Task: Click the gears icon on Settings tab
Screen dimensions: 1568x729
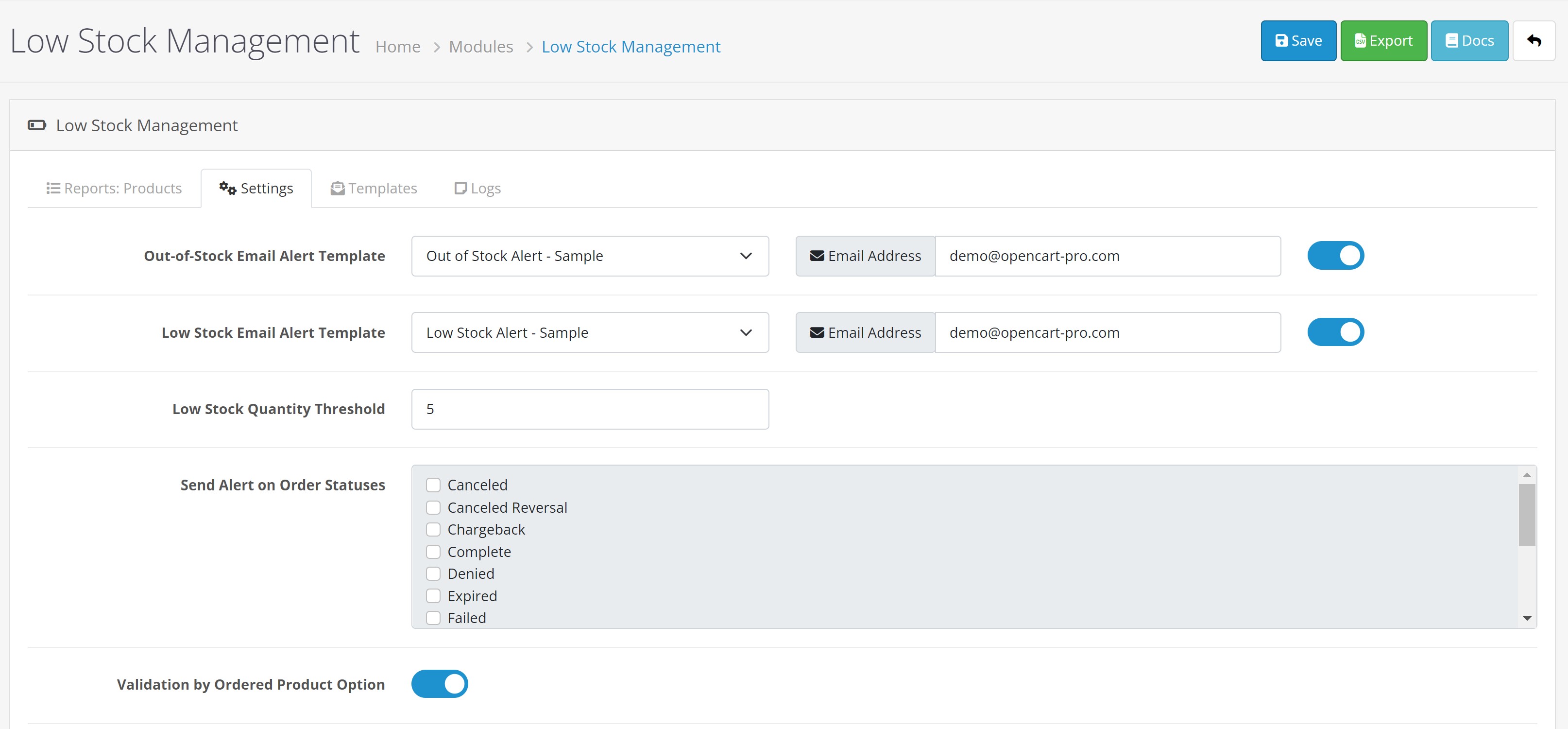Action: [228, 188]
